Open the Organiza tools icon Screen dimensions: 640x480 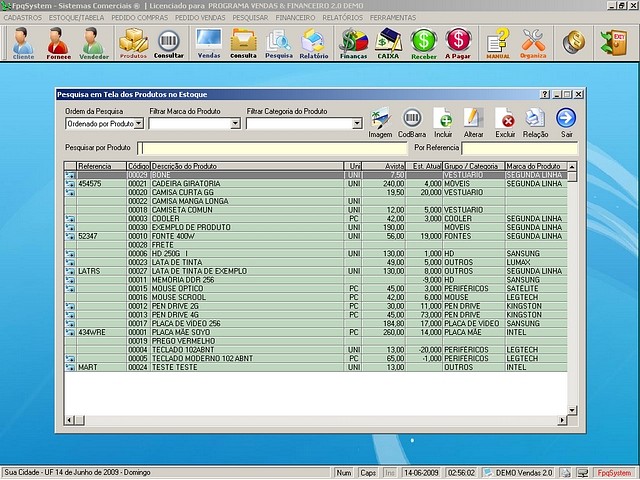[x=533, y=43]
